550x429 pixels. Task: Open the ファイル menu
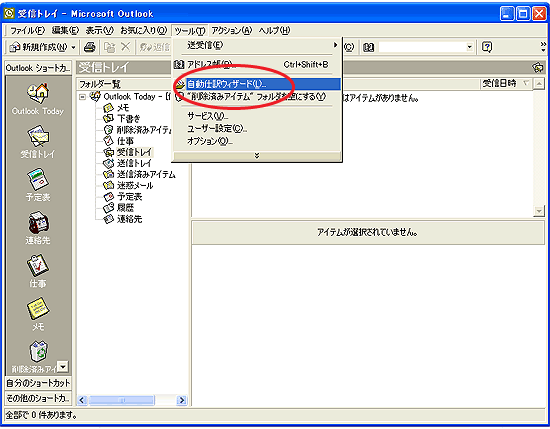(27, 31)
